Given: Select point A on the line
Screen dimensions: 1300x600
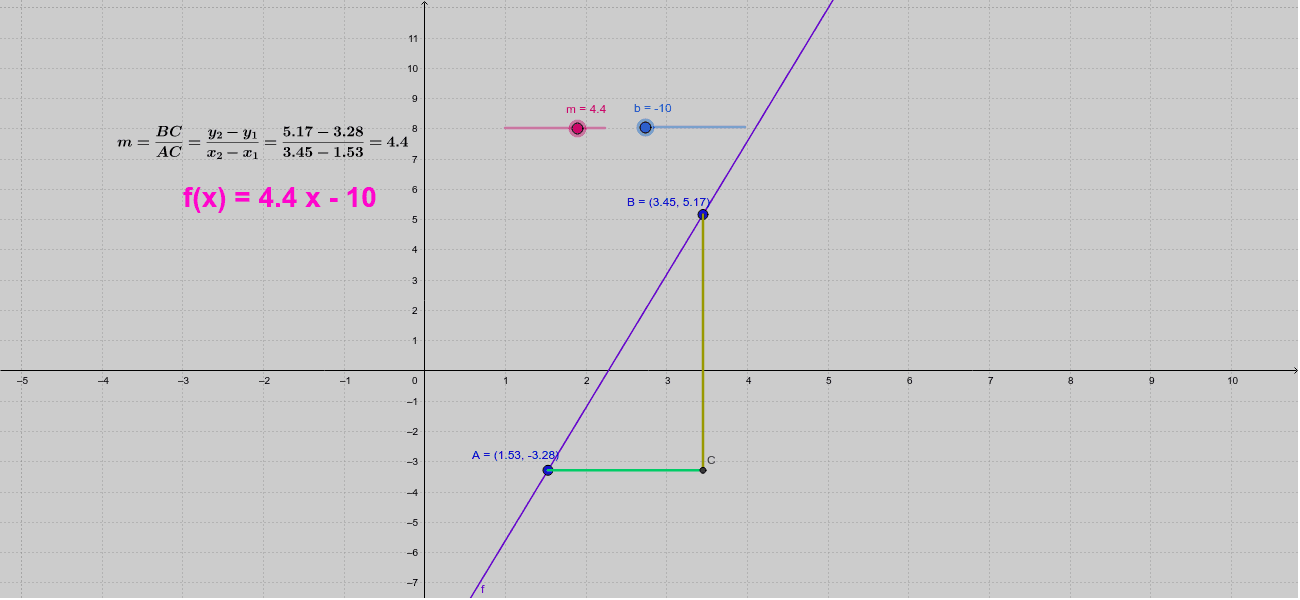Looking at the screenshot, I should [x=548, y=470].
